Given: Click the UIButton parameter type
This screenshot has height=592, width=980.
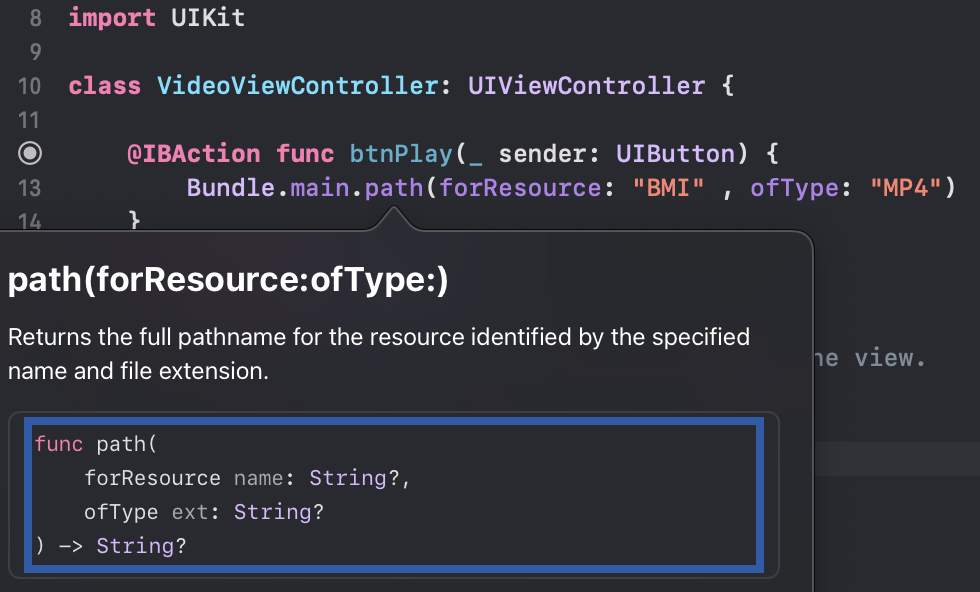Looking at the screenshot, I should pyautogui.click(x=675, y=154).
